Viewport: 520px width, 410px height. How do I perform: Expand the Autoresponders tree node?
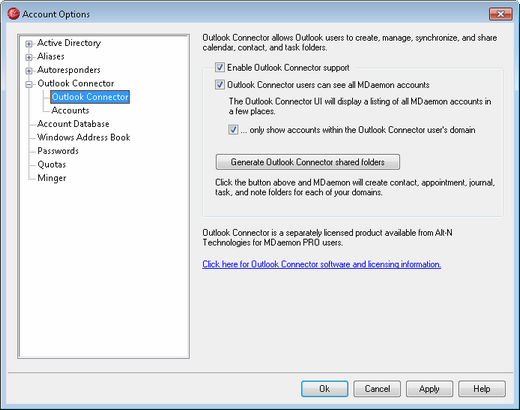coord(29,71)
